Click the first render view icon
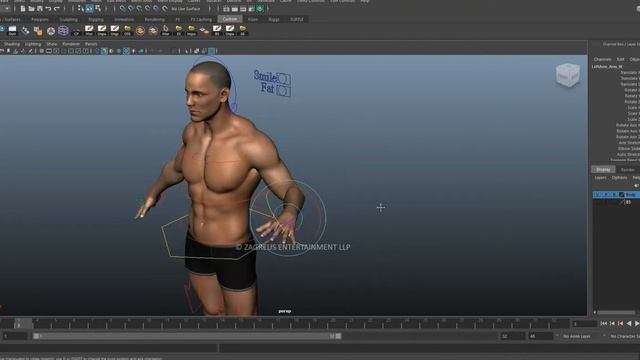Screen dimensions: 640x360 click(226, 9)
